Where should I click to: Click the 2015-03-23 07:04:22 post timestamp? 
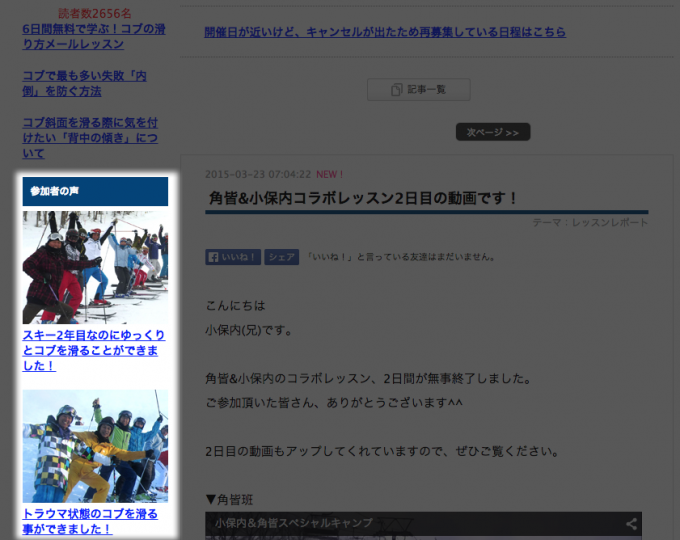[x=258, y=174]
